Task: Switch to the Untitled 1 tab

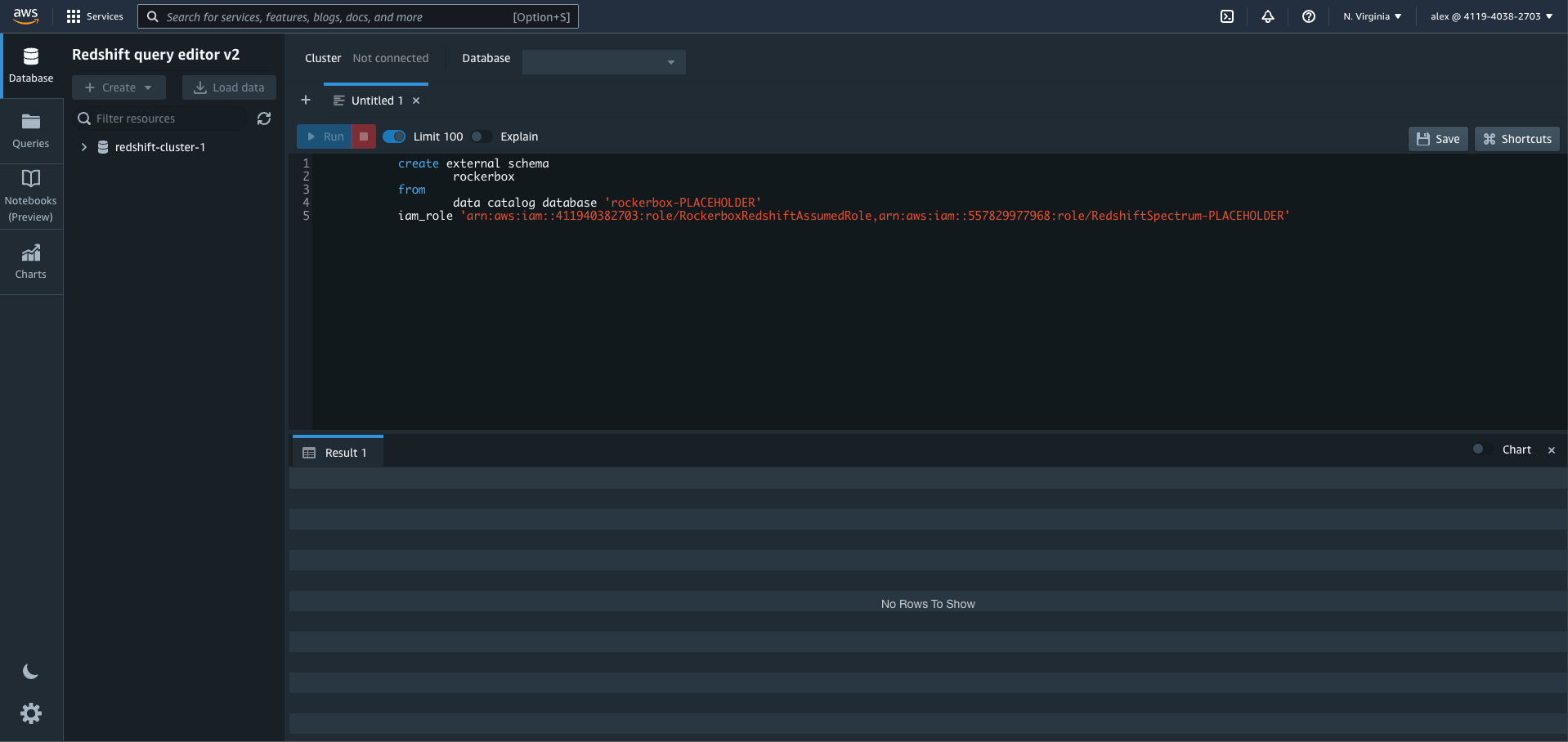Action: tap(377, 101)
